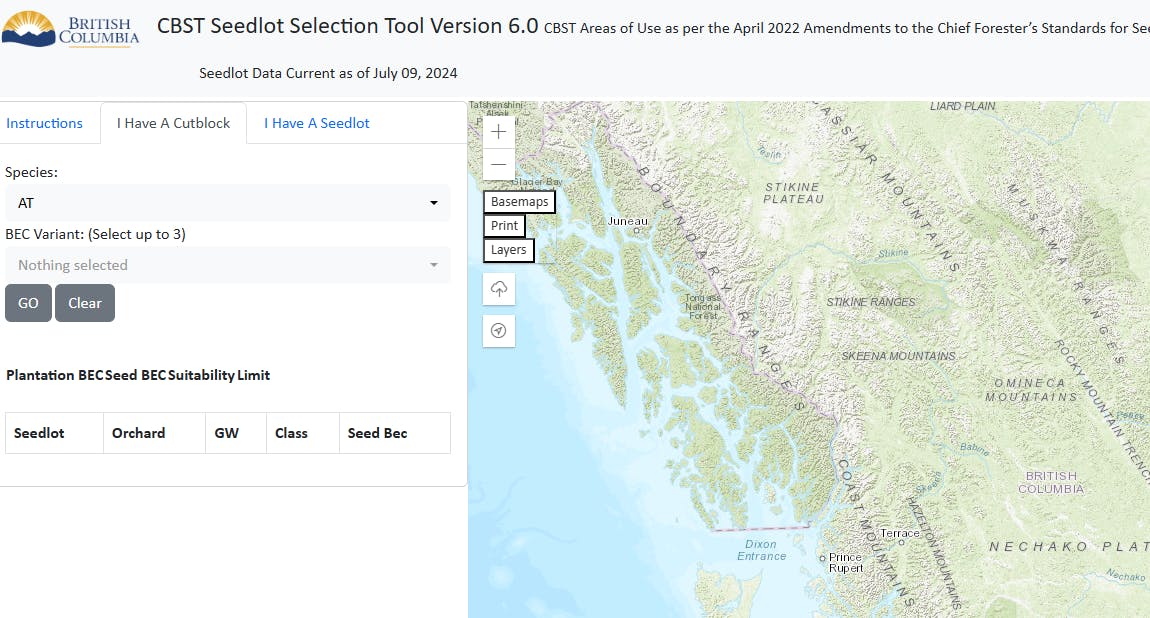Click the Clear button
Screen dimensions: 1150x618
pyautogui.click(x=85, y=303)
